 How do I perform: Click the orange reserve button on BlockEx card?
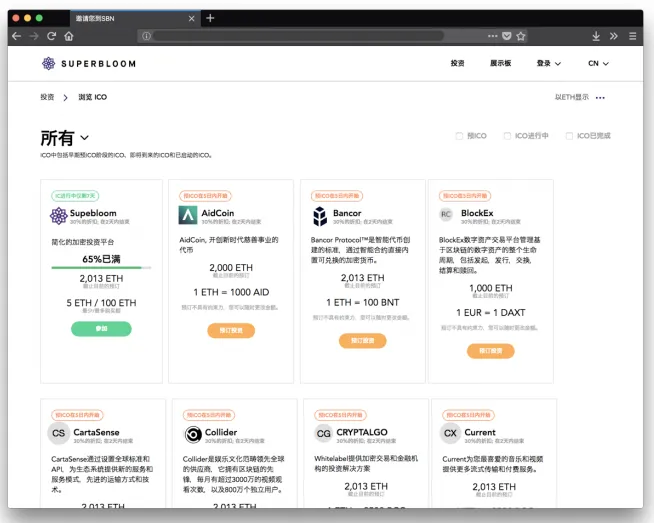point(490,351)
